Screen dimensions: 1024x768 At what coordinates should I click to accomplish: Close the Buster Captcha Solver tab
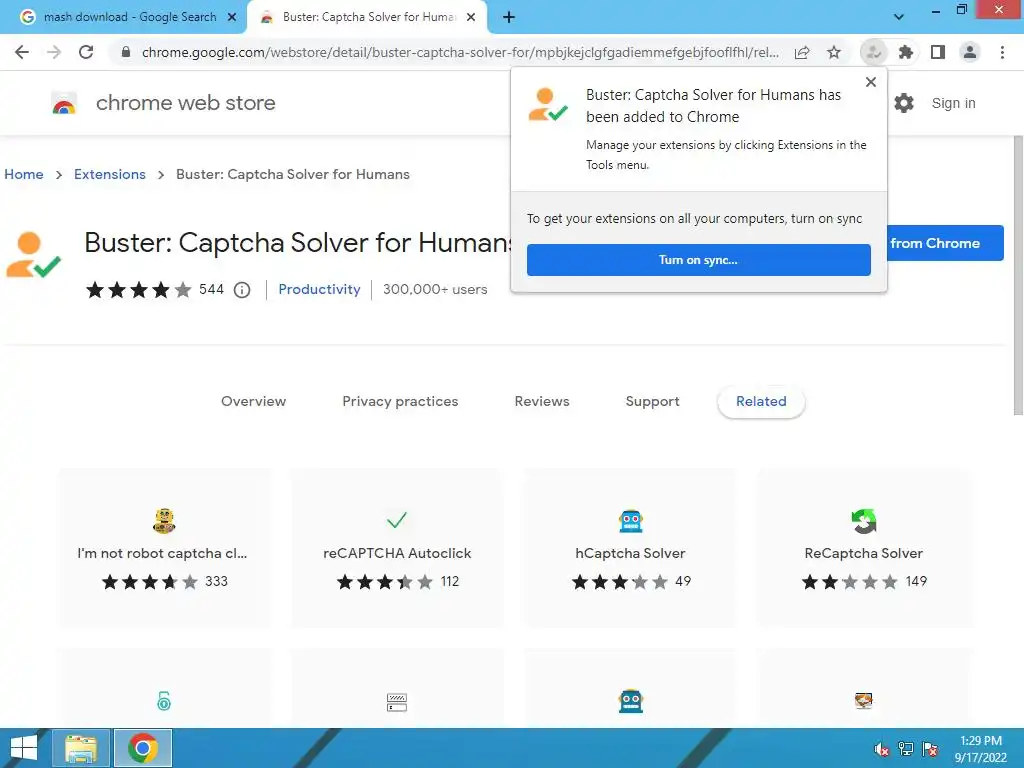click(x=471, y=18)
